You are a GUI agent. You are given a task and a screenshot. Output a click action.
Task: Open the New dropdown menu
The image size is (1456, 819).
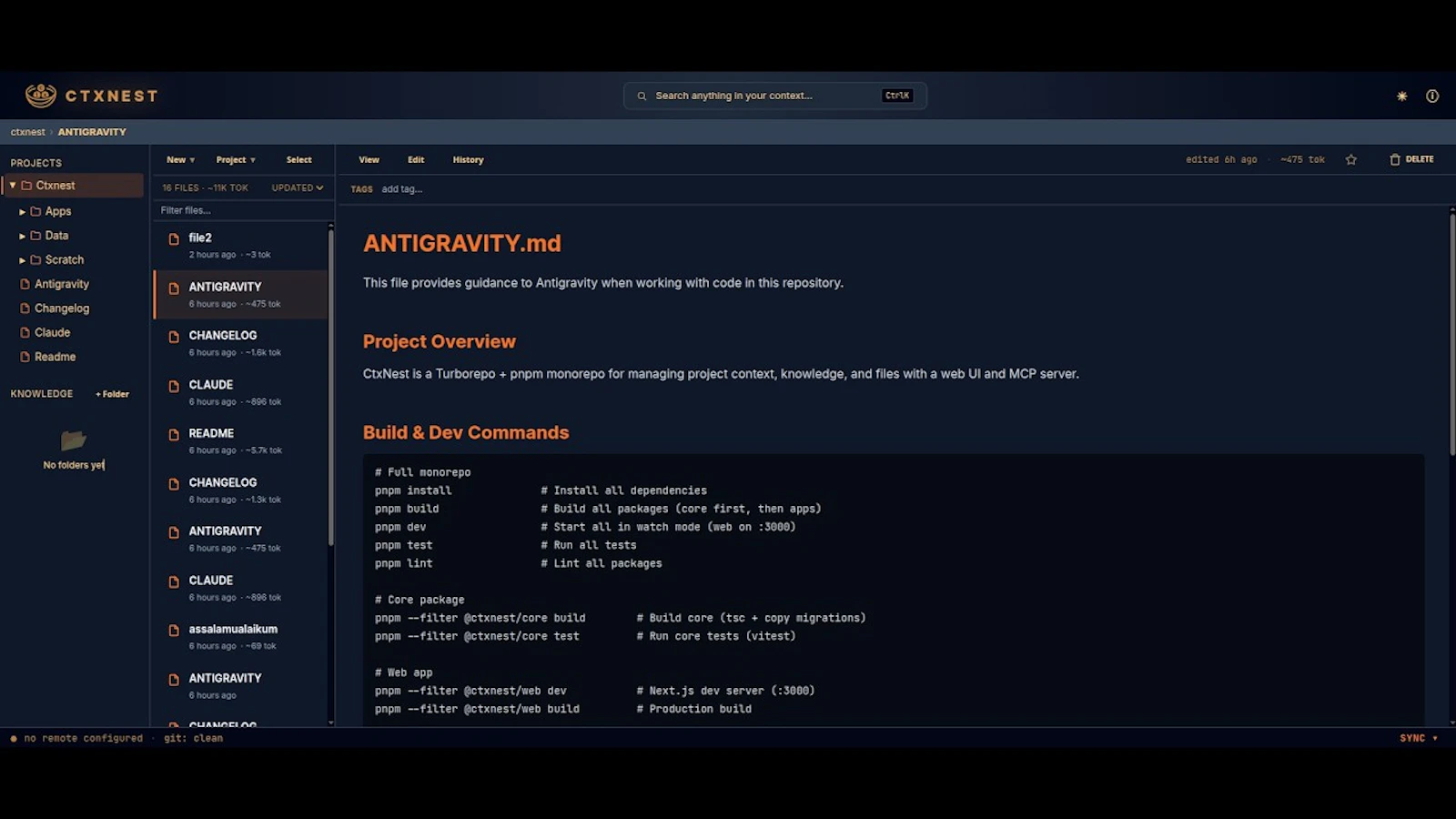[x=180, y=160]
